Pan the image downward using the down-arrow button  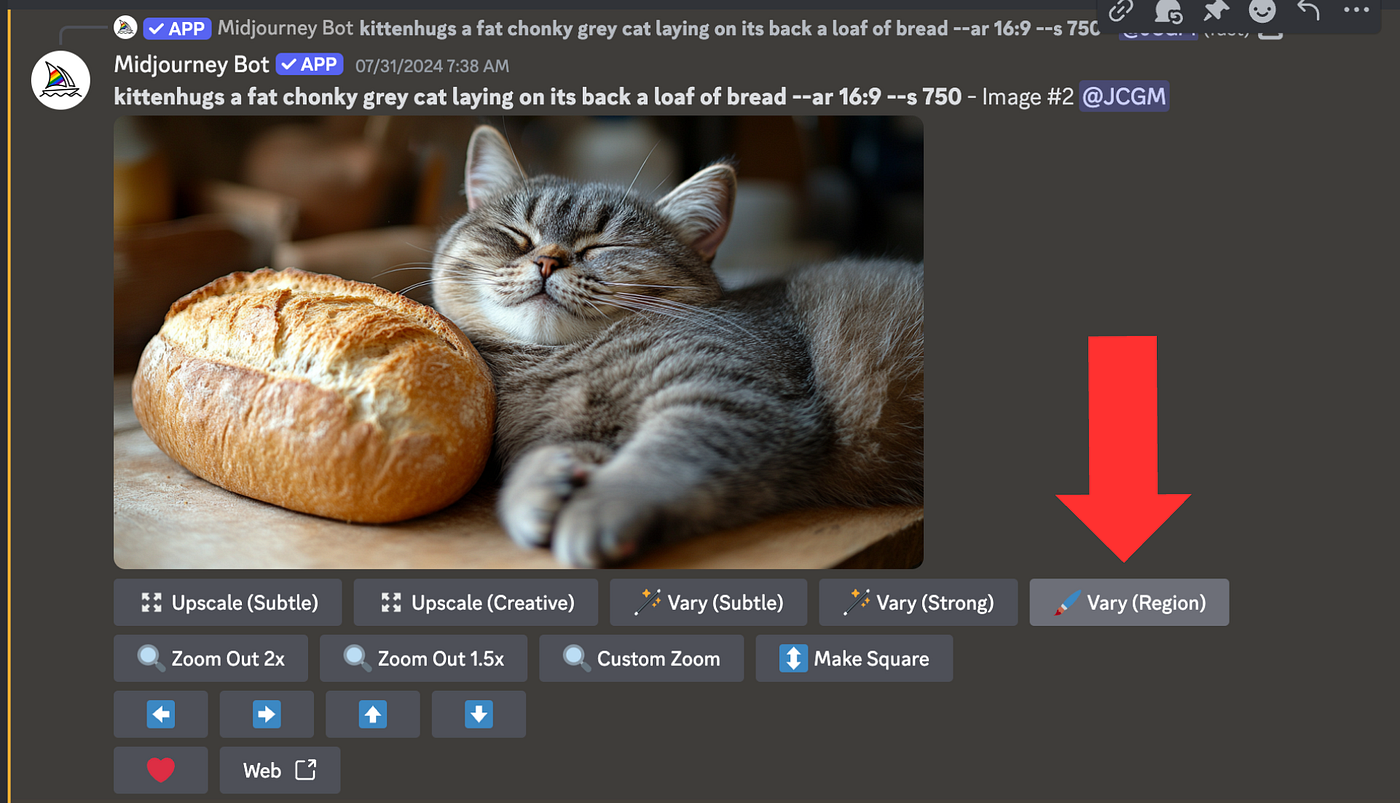[478, 714]
